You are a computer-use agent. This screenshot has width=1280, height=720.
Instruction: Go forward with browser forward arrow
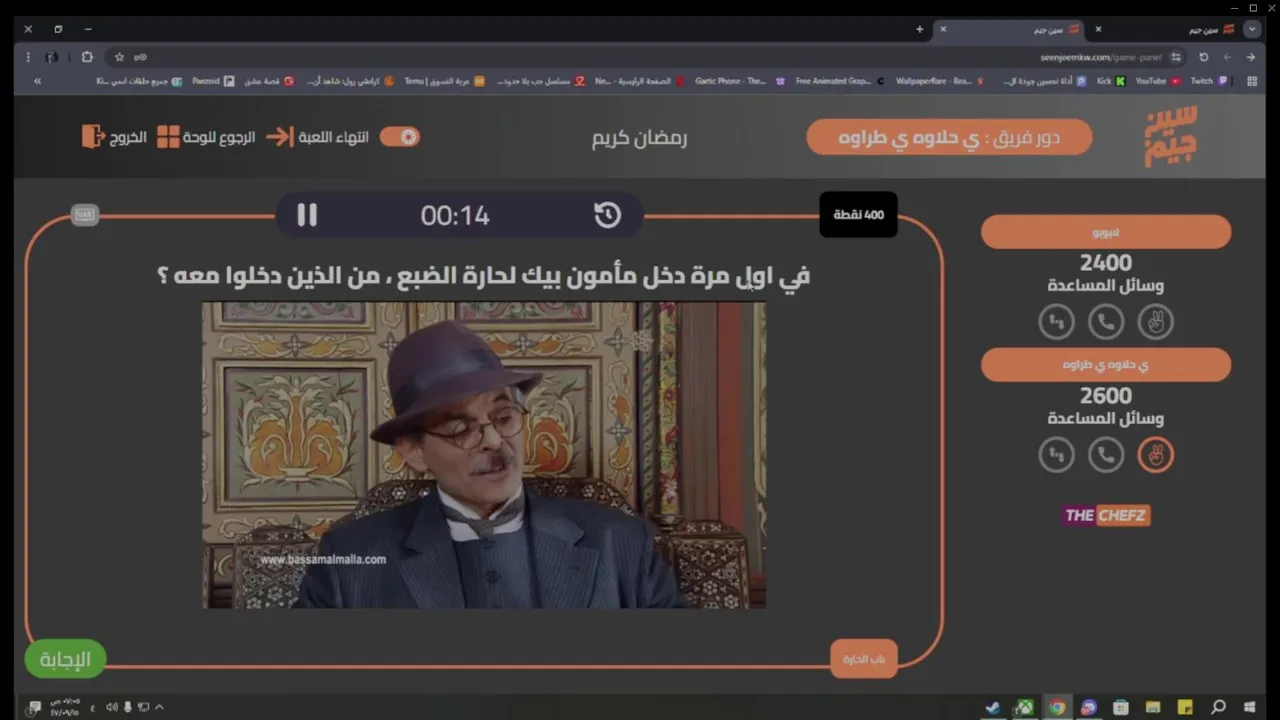pyautogui.click(x=1227, y=57)
